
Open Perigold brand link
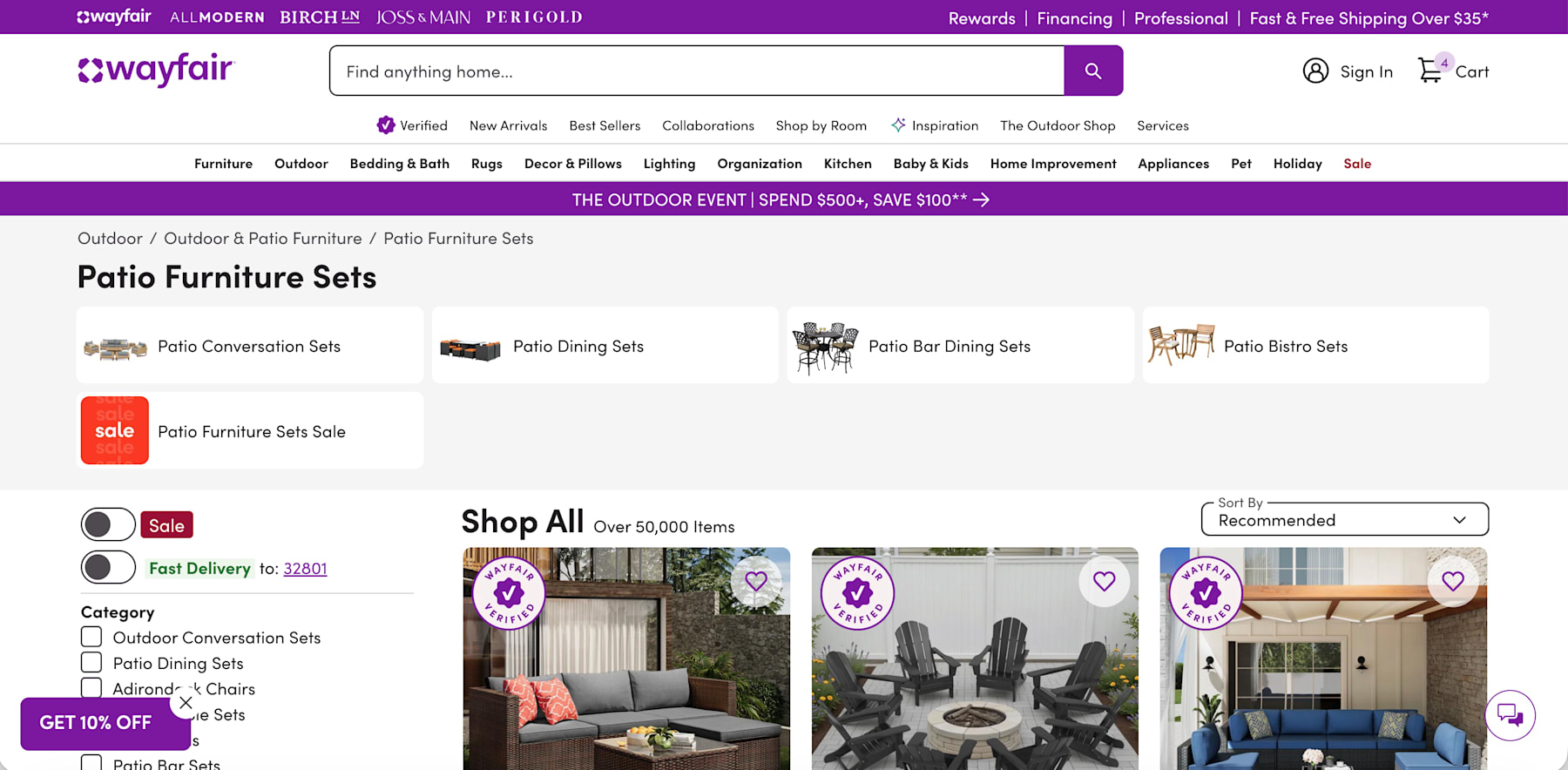(534, 17)
